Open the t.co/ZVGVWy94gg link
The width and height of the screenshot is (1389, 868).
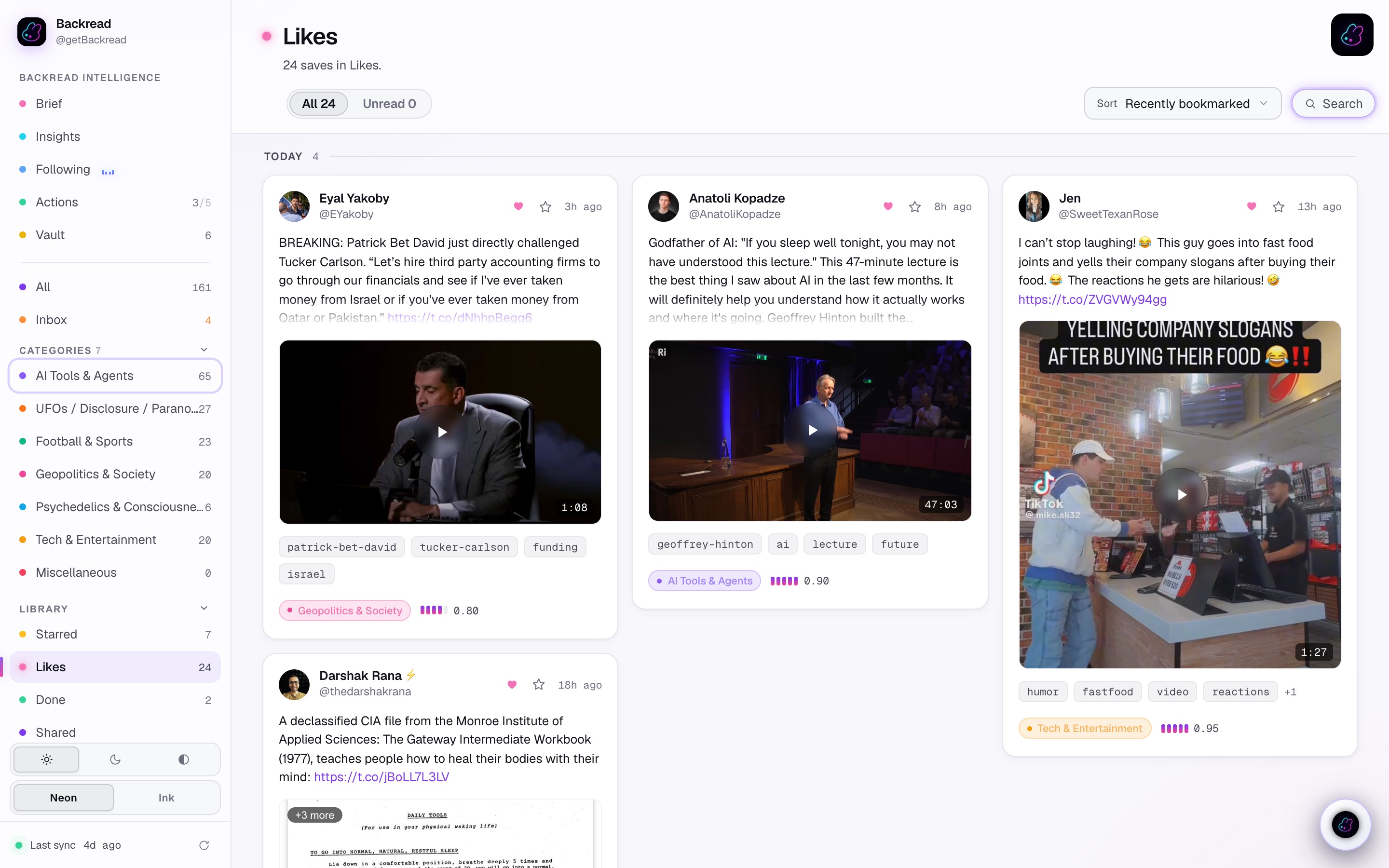pyautogui.click(x=1092, y=299)
